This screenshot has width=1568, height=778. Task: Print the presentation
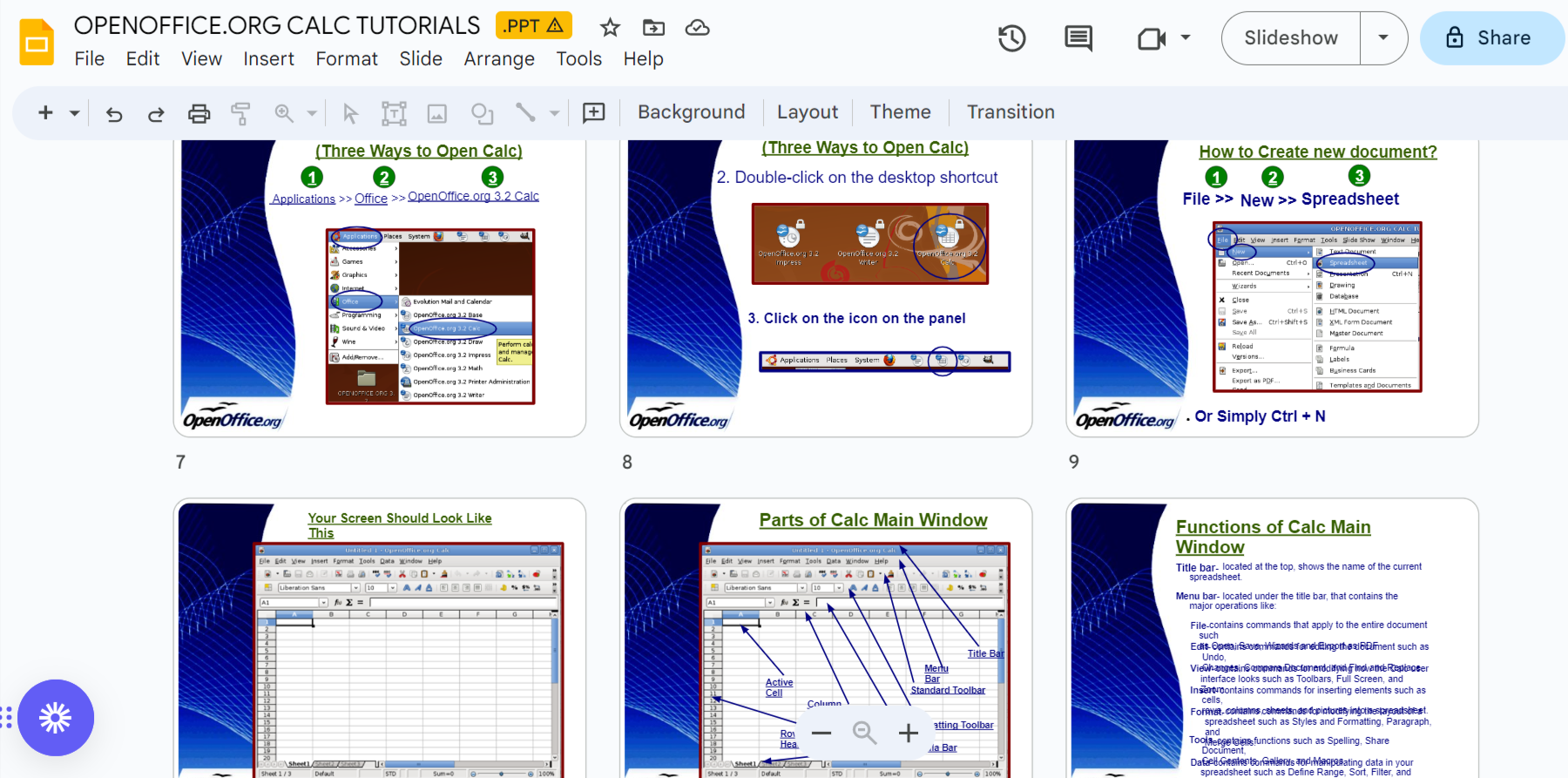(199, 113)
